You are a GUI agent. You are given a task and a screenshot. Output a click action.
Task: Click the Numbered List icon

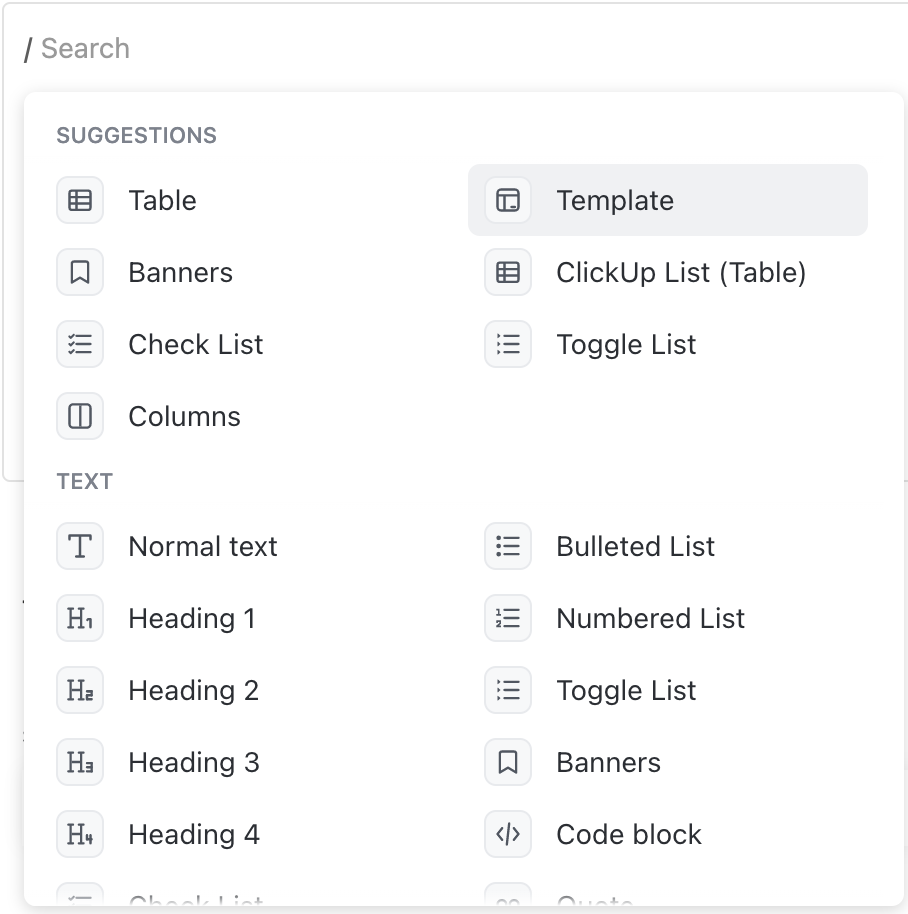pyautogui.click(x=508, y=618)
